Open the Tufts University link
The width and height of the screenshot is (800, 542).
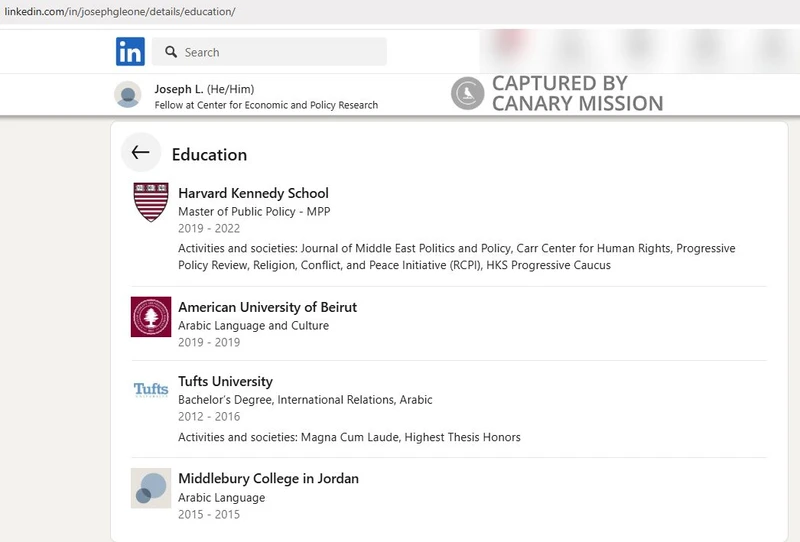pos(226,382)
